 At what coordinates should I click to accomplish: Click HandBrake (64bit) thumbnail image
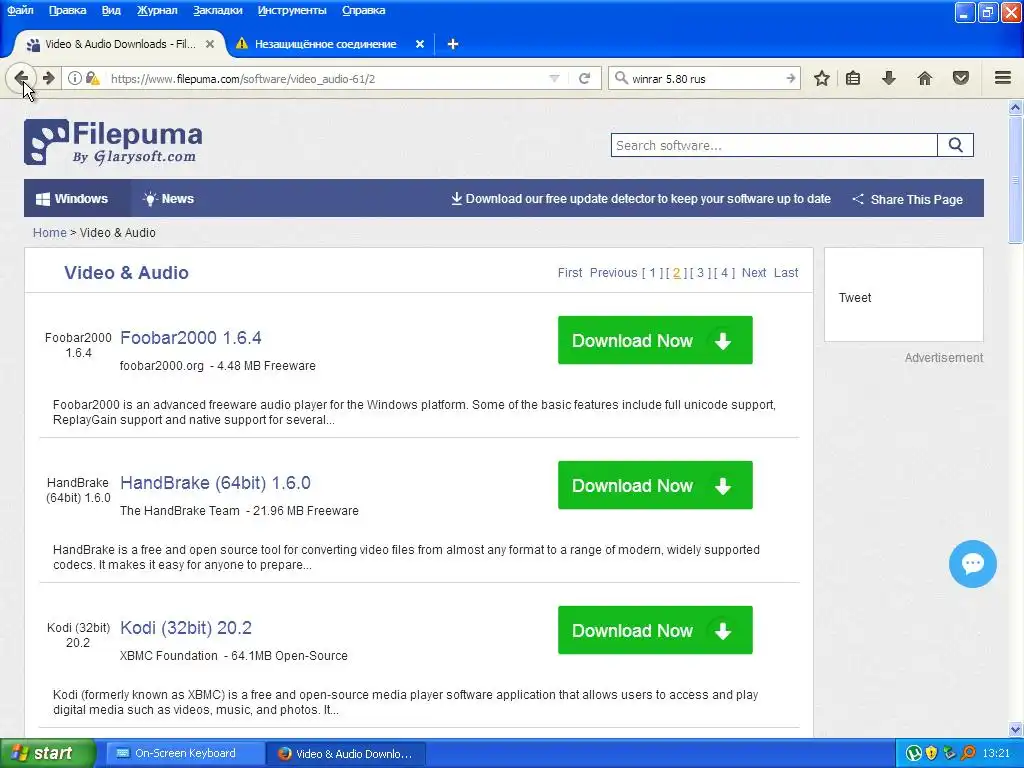coord(78,490)
